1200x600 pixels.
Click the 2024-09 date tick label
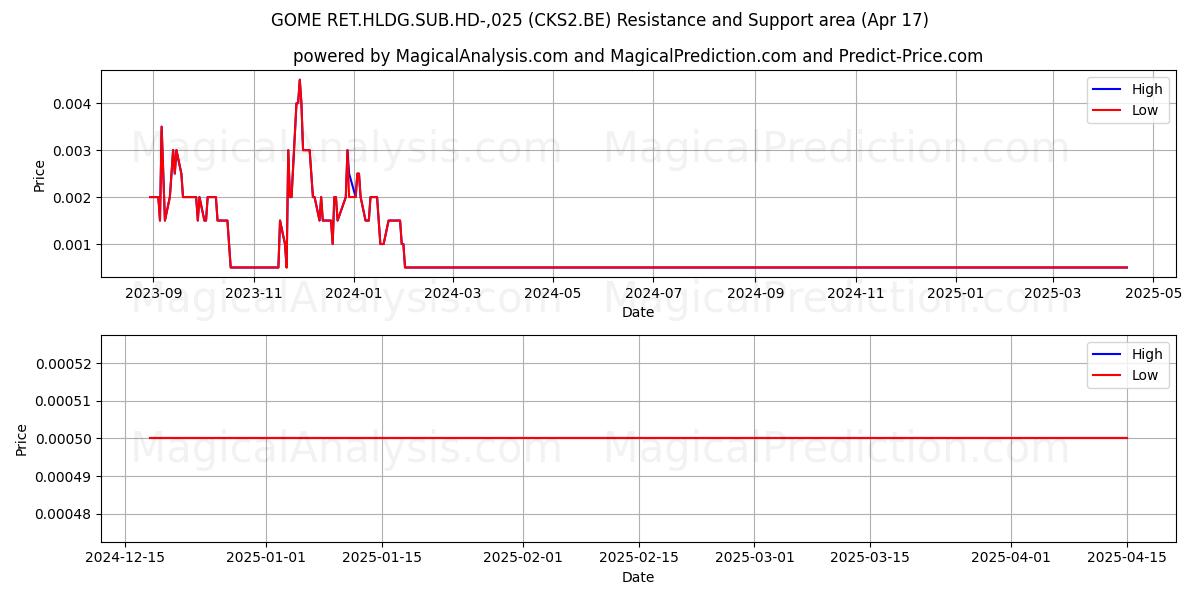tap(755, 294)
